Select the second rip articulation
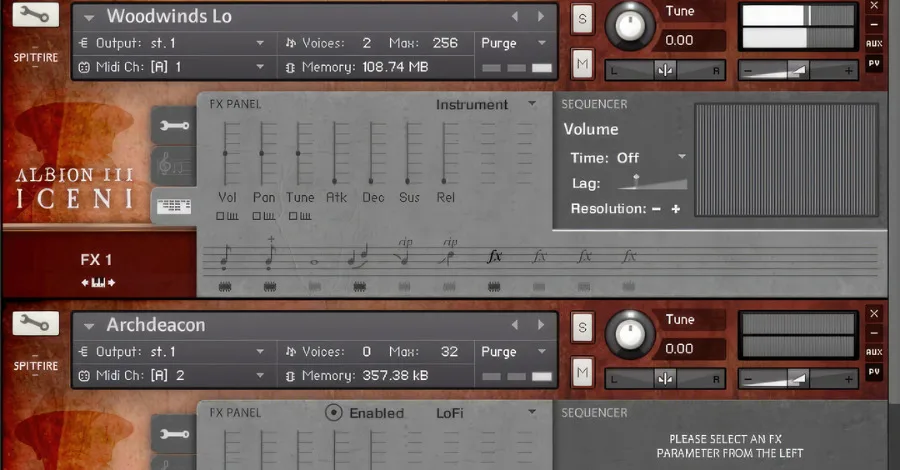The width and height of the screenshot is (900, 470). tap(449, 253)
